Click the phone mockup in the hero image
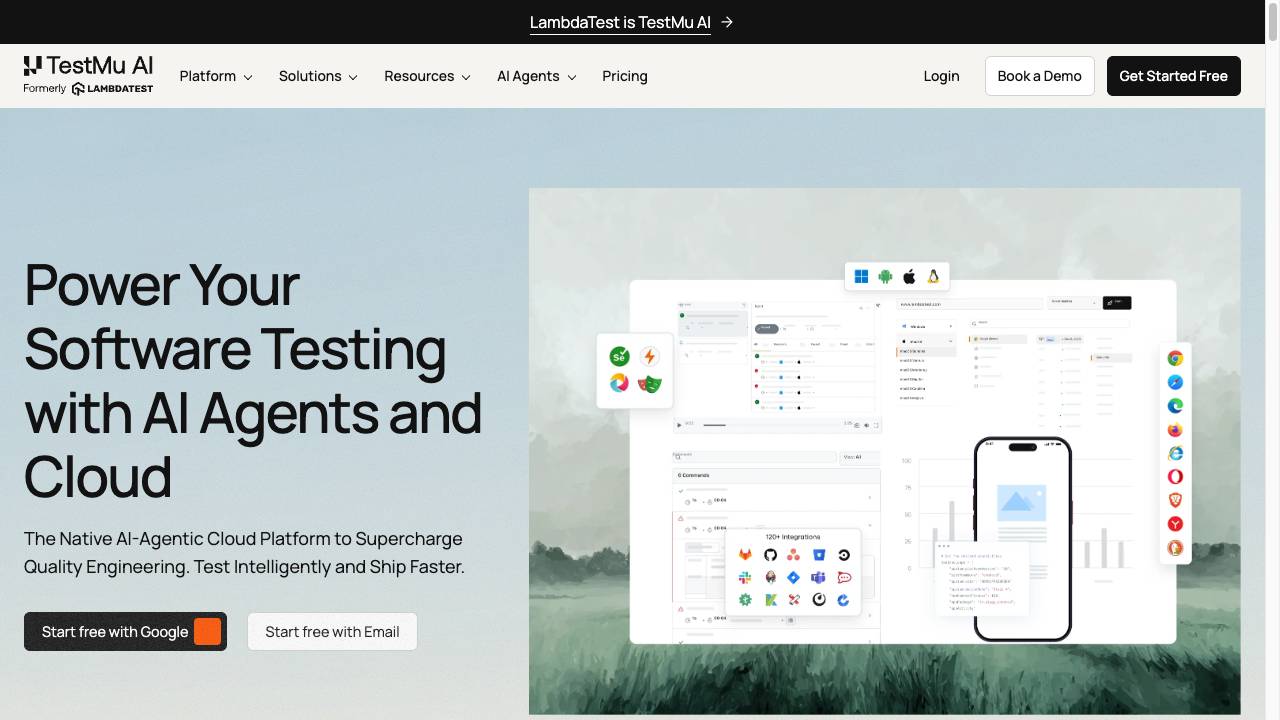 [1023, 539]
